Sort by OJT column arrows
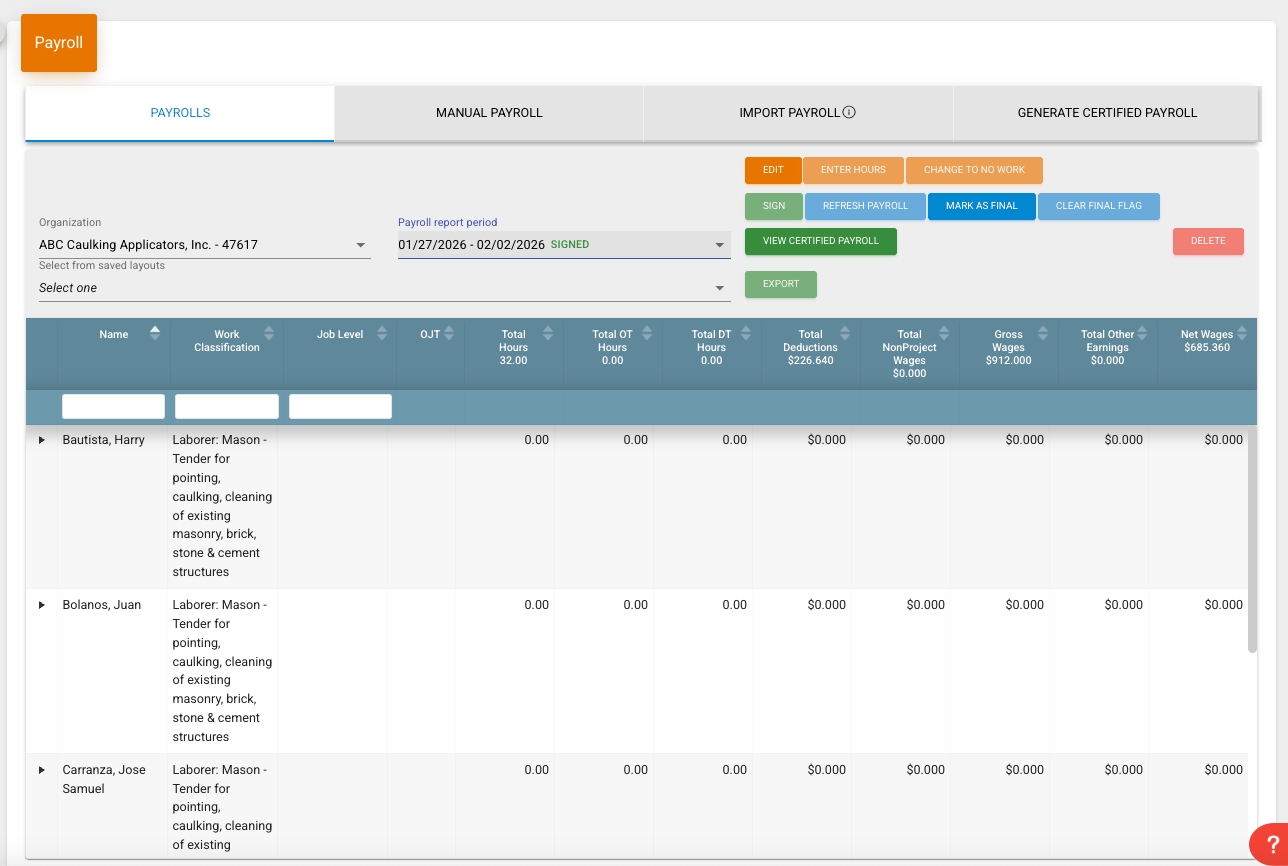1288x866 pixels. click(x=449, y=334)
